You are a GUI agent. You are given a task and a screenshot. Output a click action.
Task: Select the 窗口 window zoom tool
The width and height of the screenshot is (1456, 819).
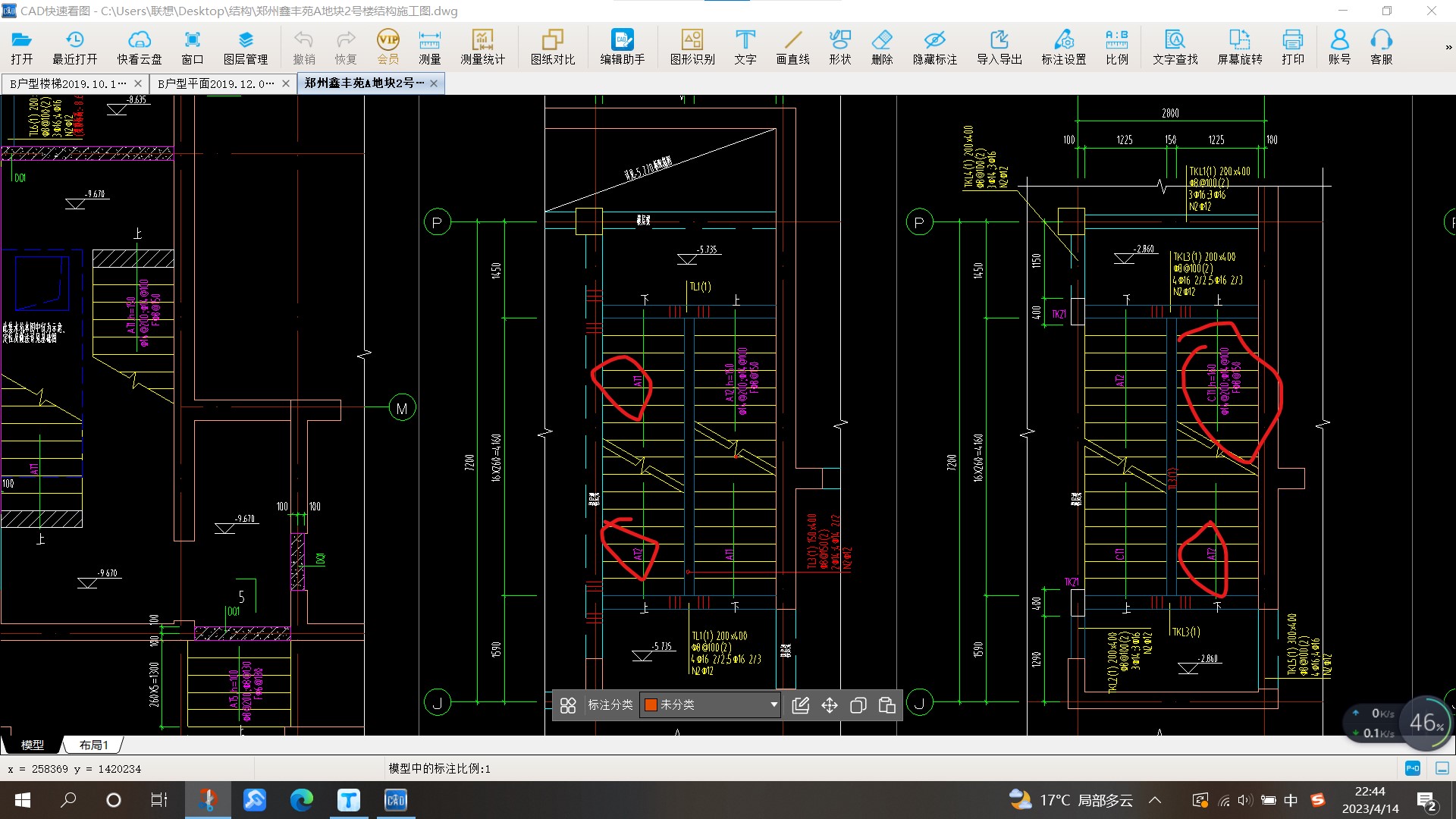(193, 48)
